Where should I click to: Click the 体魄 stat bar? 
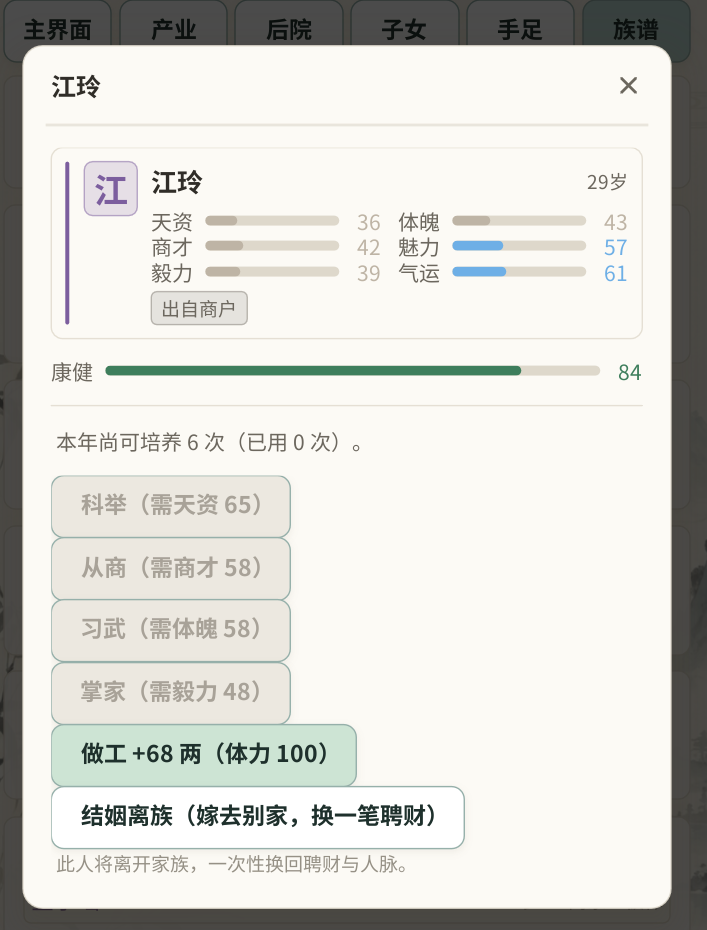[519, 221]
